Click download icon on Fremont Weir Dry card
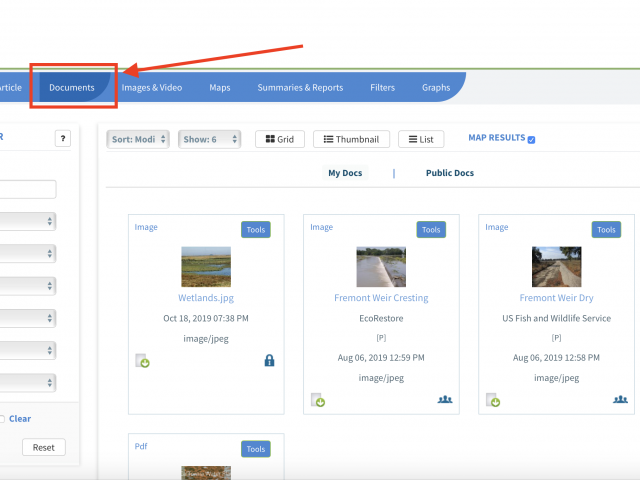Screen dimensions: 640x480 pyautogui.click(x=493, y=400)
